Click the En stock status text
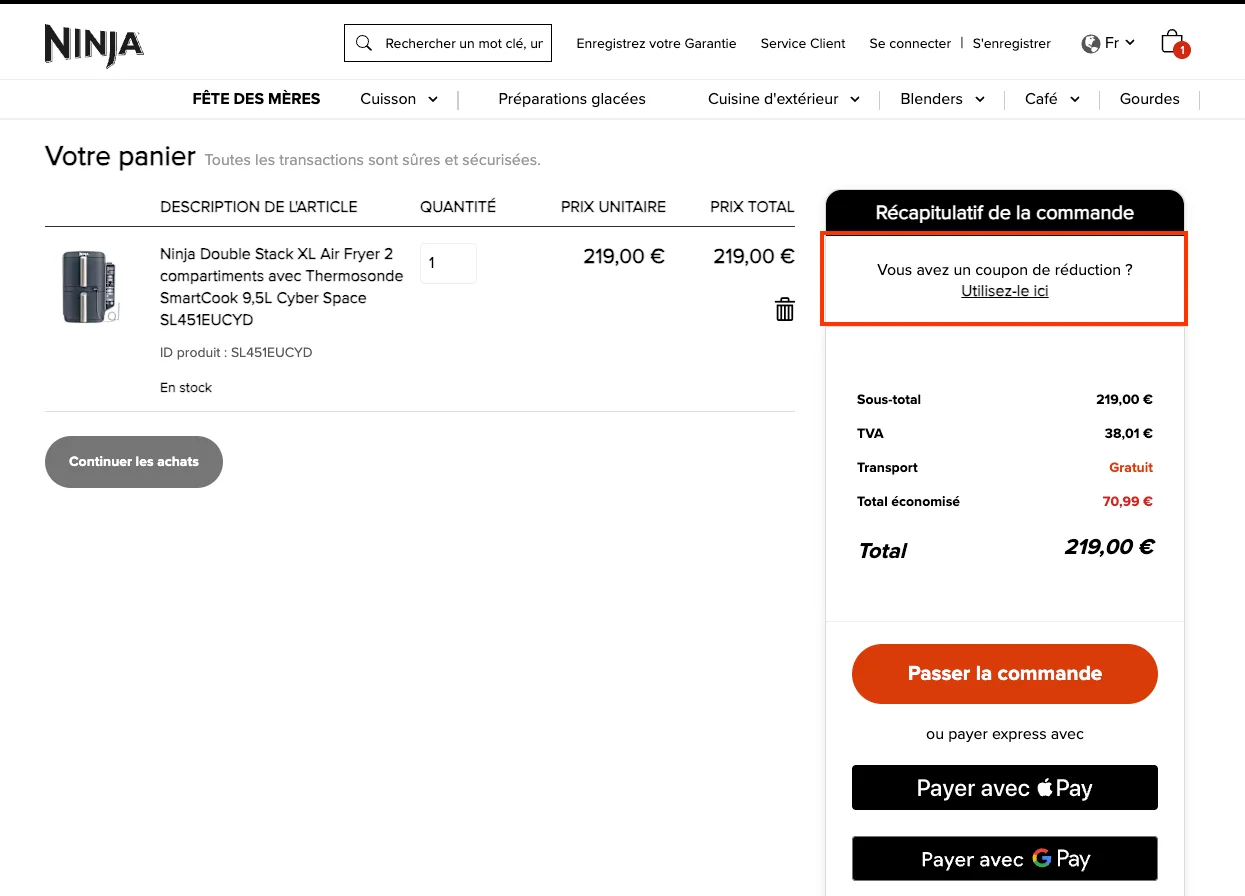 [x=186, y=387]
